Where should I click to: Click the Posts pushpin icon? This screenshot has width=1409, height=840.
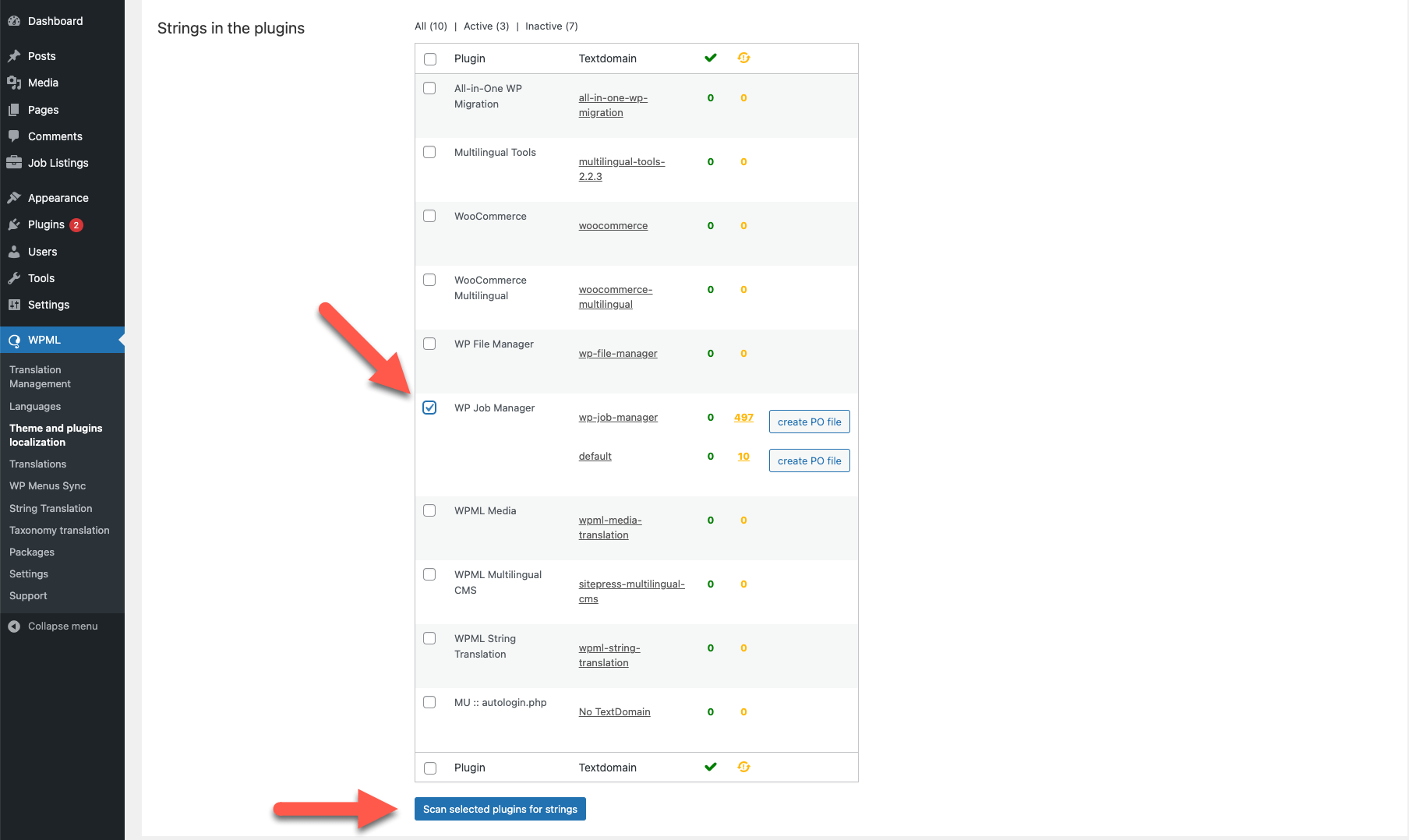pos(14,56)
